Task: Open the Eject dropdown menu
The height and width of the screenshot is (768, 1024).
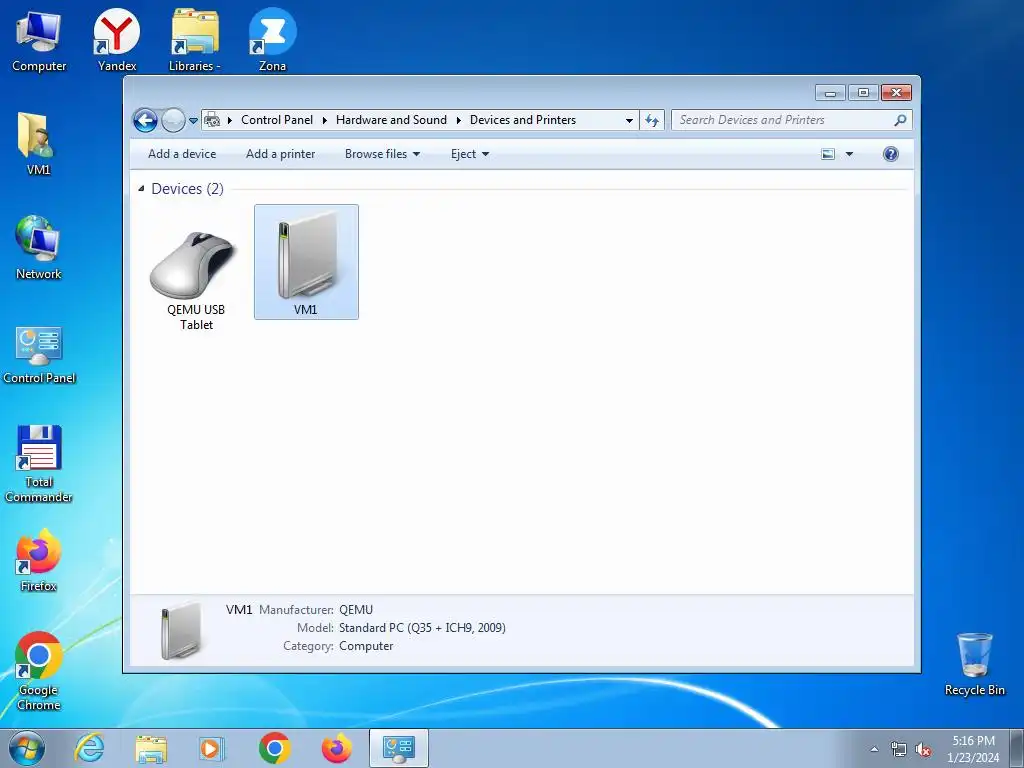Action: [x=470, y=154]
